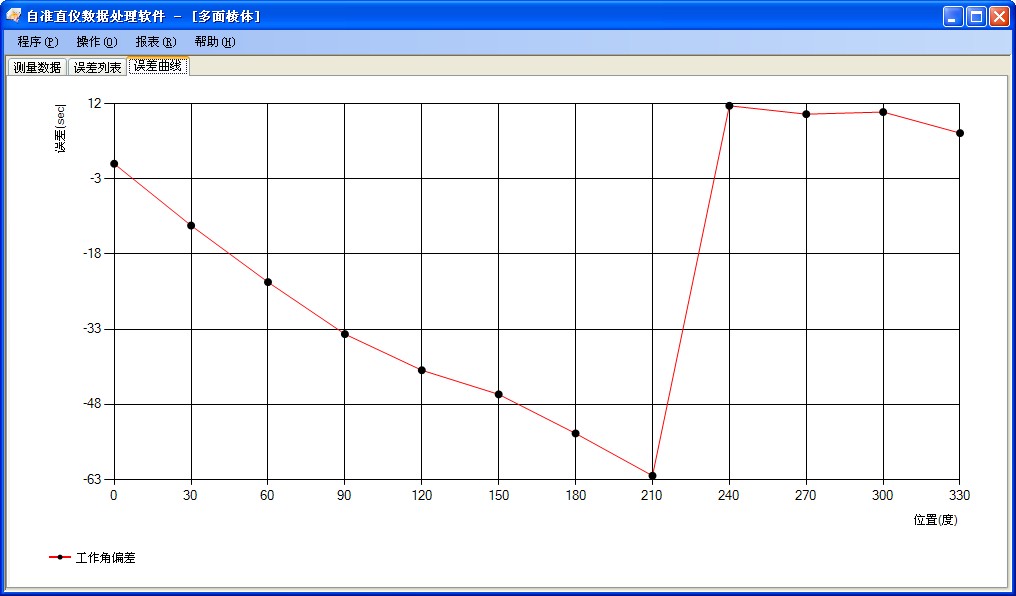Screen dimensions: 1016x596
Task: Click the last data point at 330 degrees
Action: [x=960, y=132]
